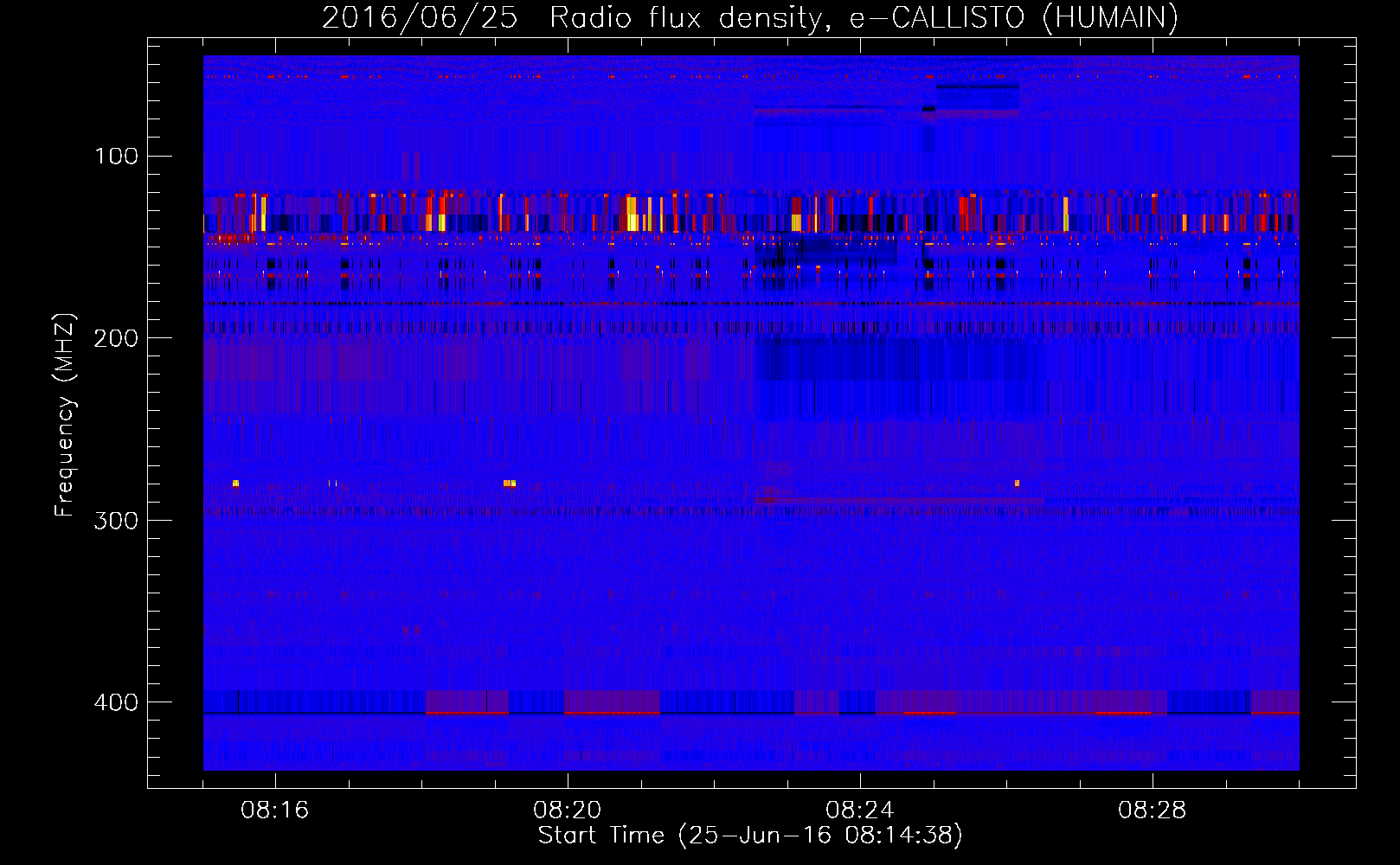Click the 08:20 time tick label
Viewport: 1400px width, 865px height.
(x=567, y=811)
